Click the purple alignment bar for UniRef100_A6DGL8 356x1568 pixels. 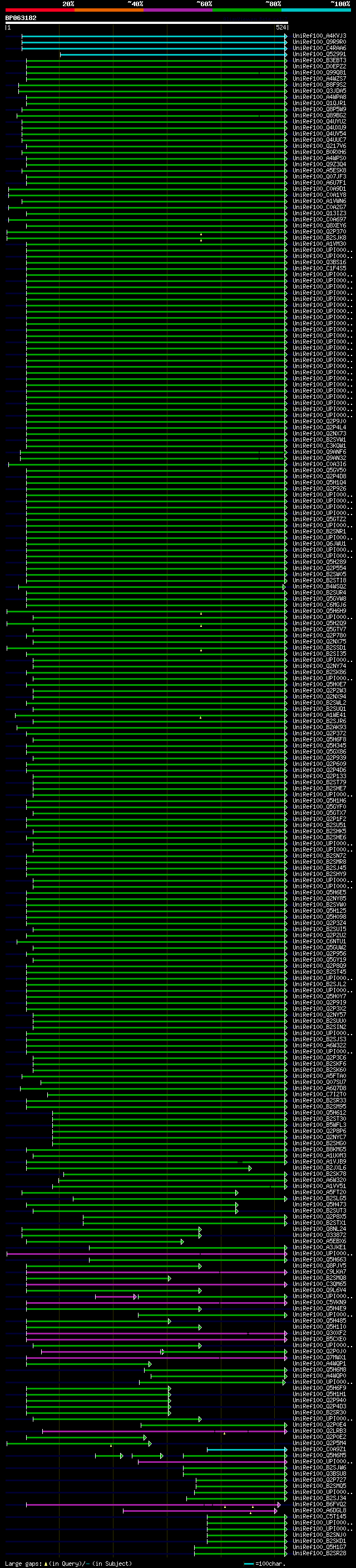point(200,1511)
